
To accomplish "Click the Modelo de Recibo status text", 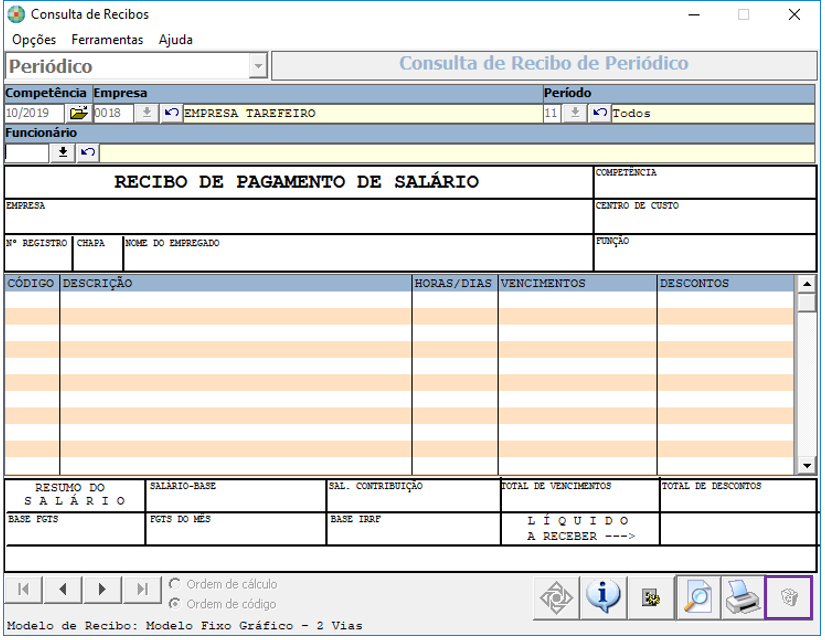I will point(185,626).
